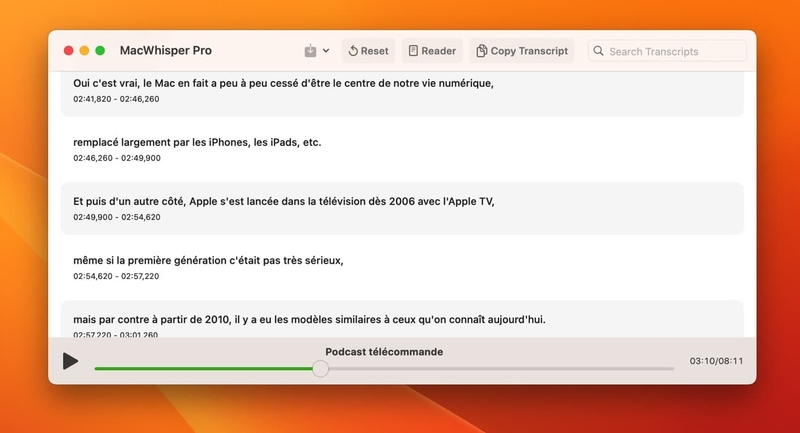Click timestamp 02:41,820 - 02:46,260
The height and width of the screenshot is (433, 800).
pyautogui.click(x=116, y=99)
